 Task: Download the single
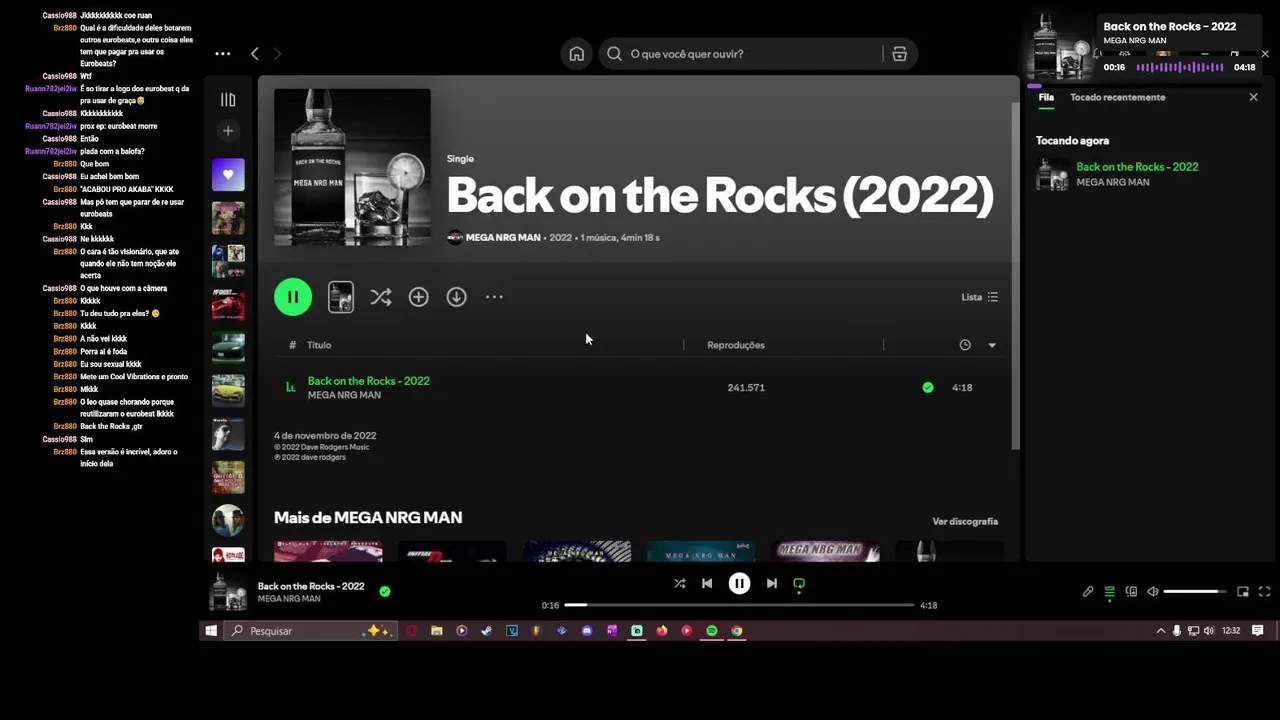(x=456, y=297)
